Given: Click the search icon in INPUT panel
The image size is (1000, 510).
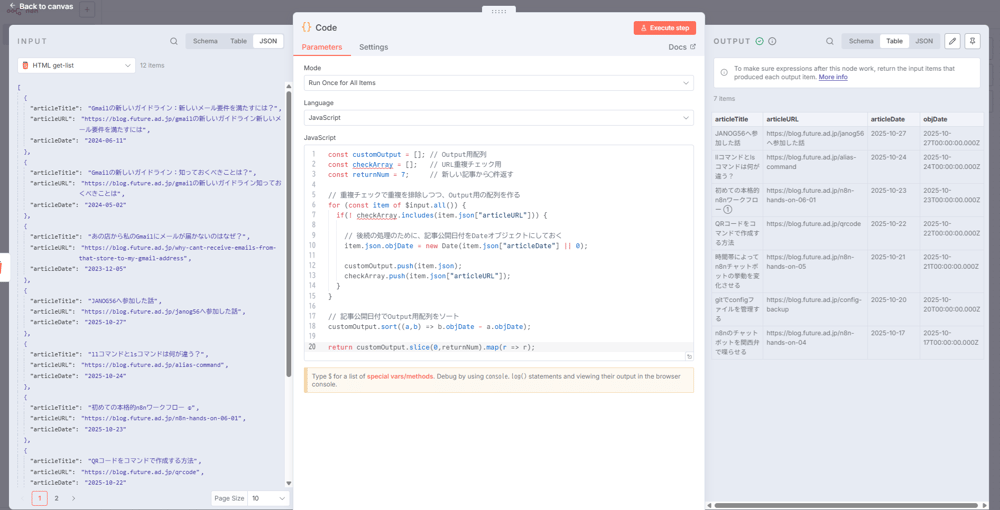Looking at the screenshot, I should pos(174,41).
